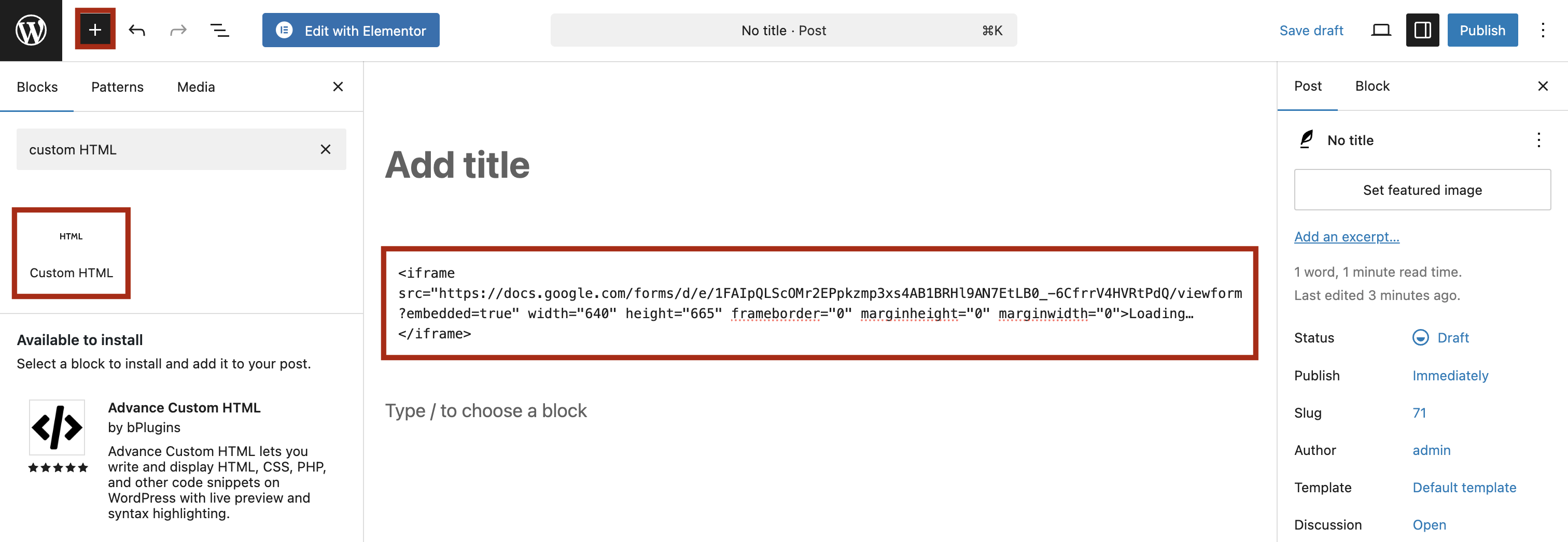Change publish time from Immediately

1450,375
